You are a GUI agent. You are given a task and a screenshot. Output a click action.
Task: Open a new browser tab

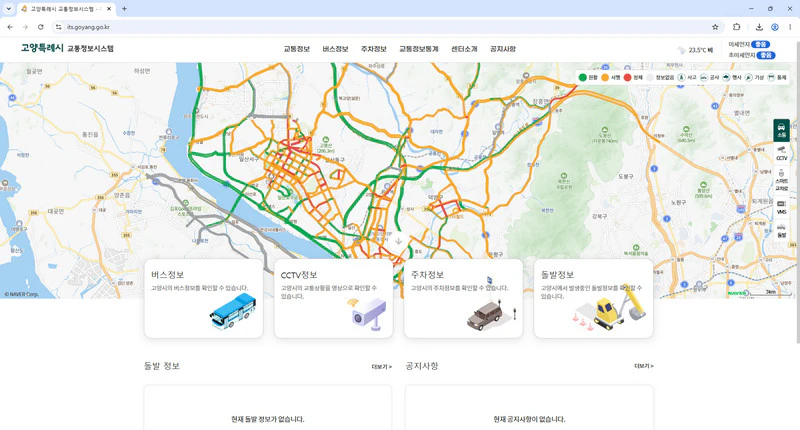tap(124, 9)
